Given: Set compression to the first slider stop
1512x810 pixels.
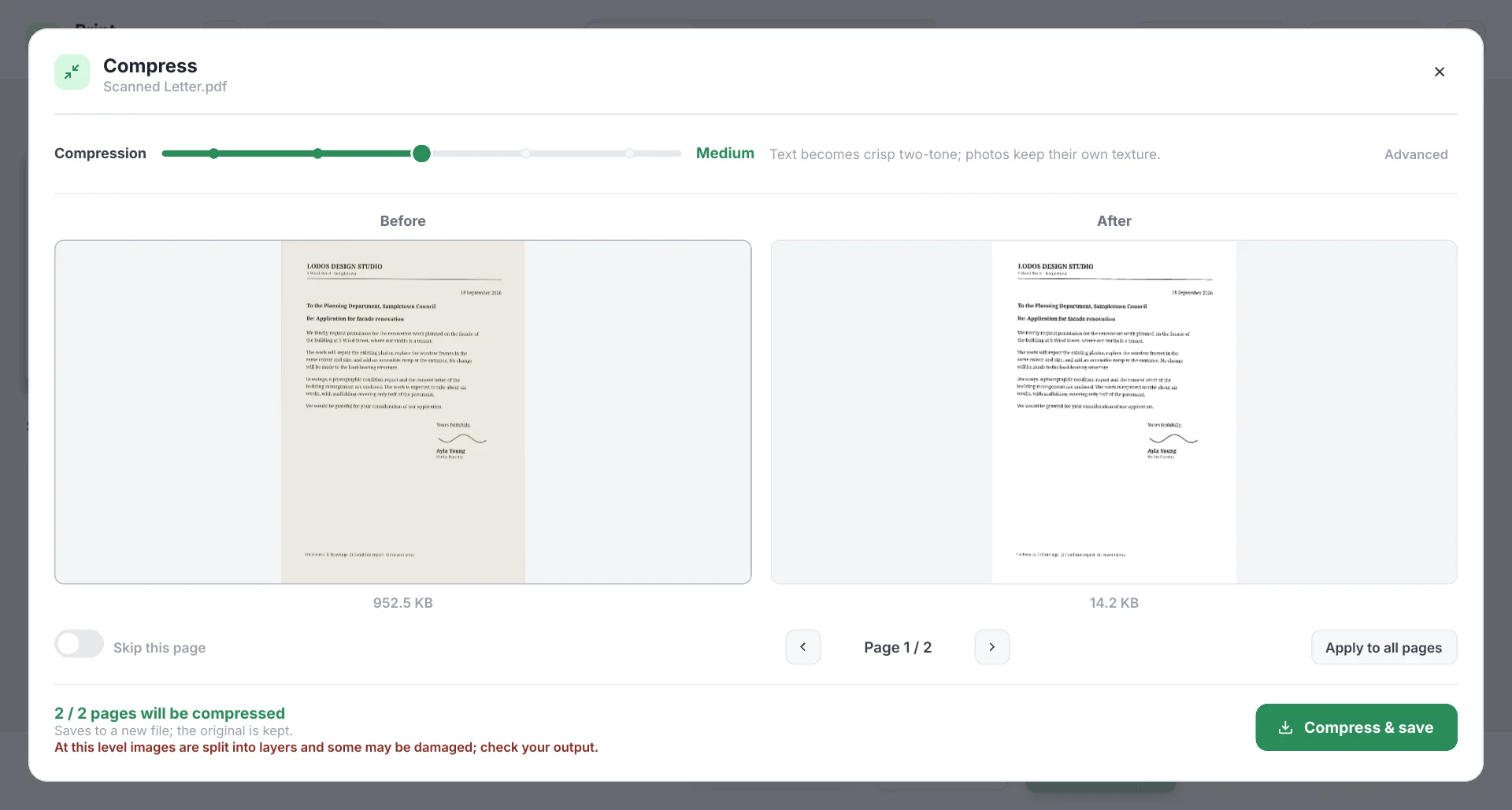Looking at the screenshot, I should pos(213,153).
